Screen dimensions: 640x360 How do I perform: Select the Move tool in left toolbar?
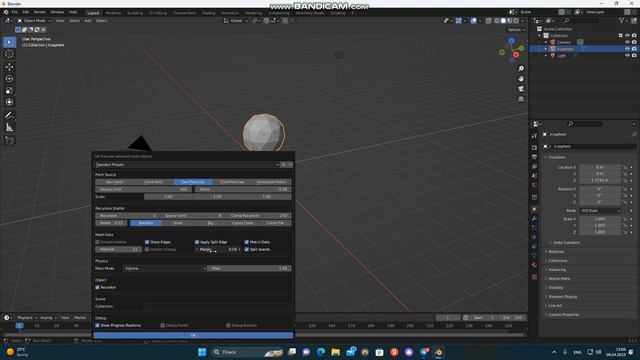tap(9, 67)
